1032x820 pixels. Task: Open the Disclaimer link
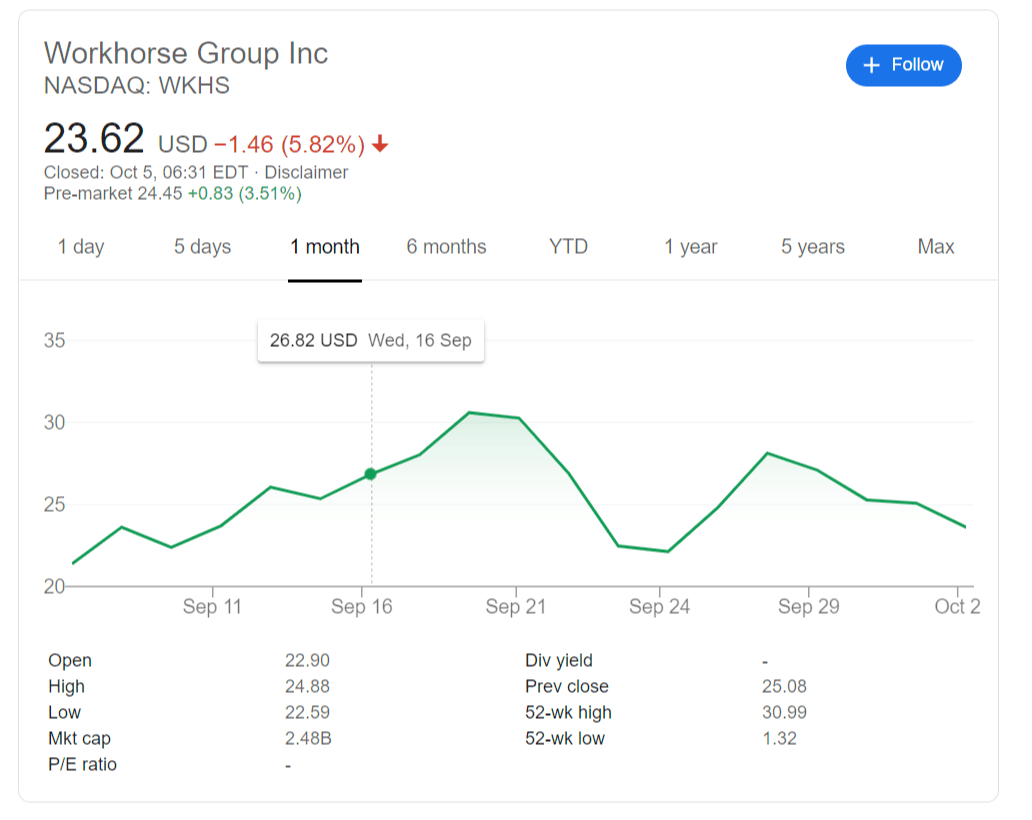306,172
